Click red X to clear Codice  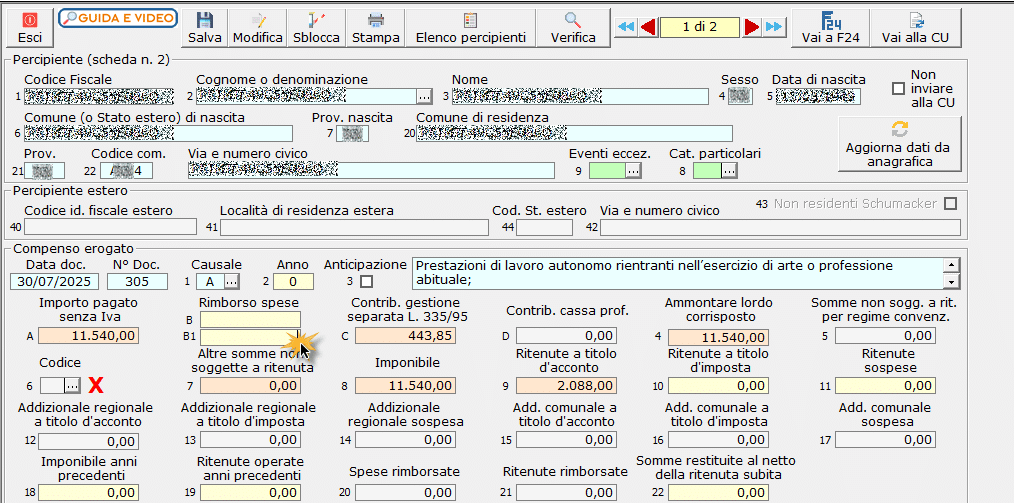[x=97, y=385]
